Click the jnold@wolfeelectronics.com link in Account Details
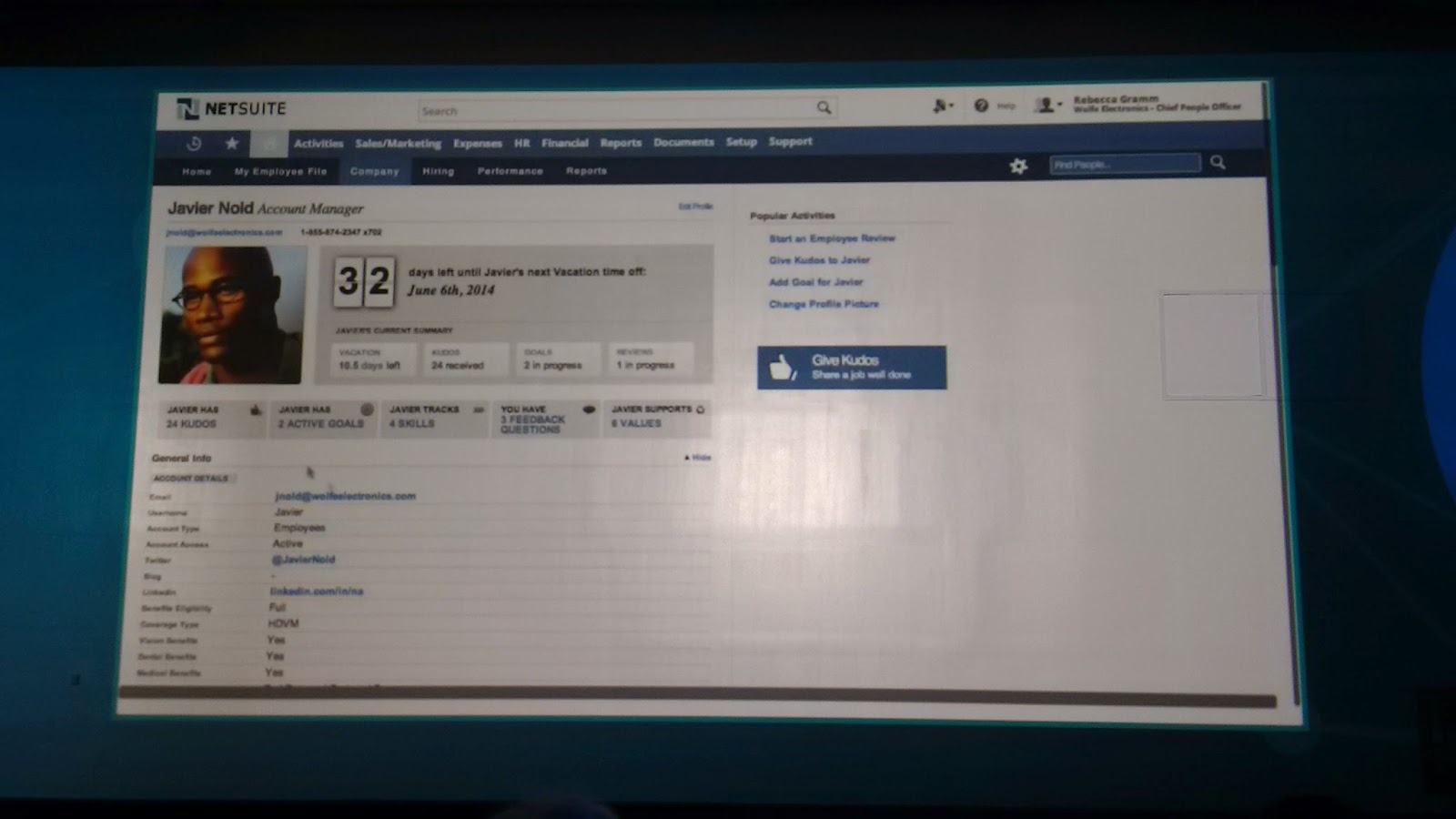The height and width of the screenshot is (819, 1456). [345, 496]
